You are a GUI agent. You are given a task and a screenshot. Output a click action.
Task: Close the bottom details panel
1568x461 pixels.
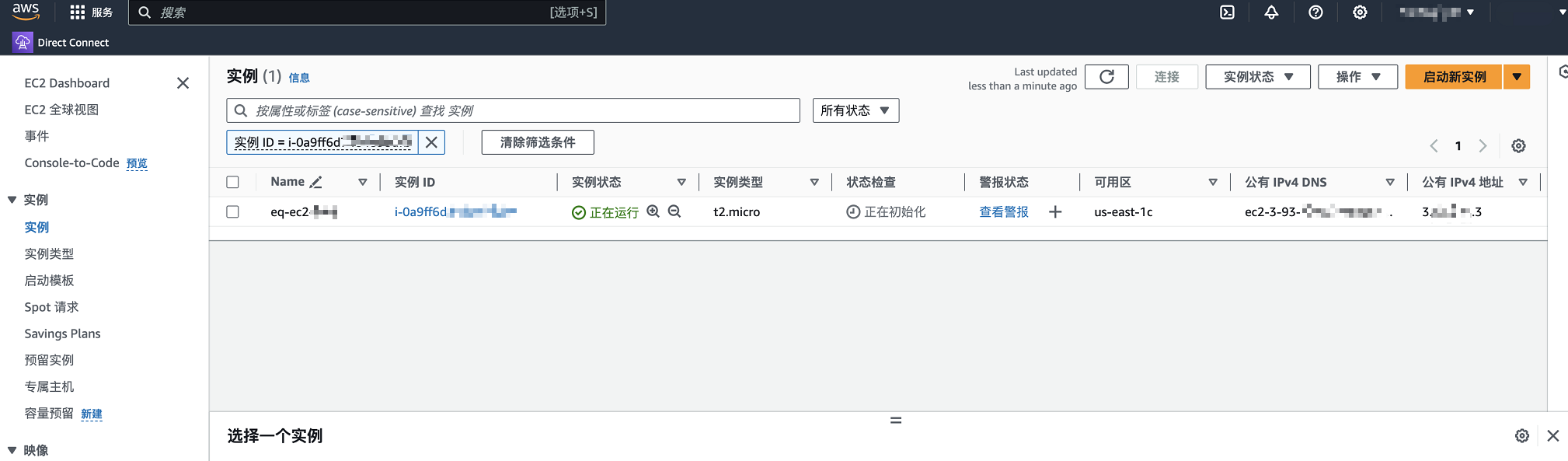(1553, 436)
